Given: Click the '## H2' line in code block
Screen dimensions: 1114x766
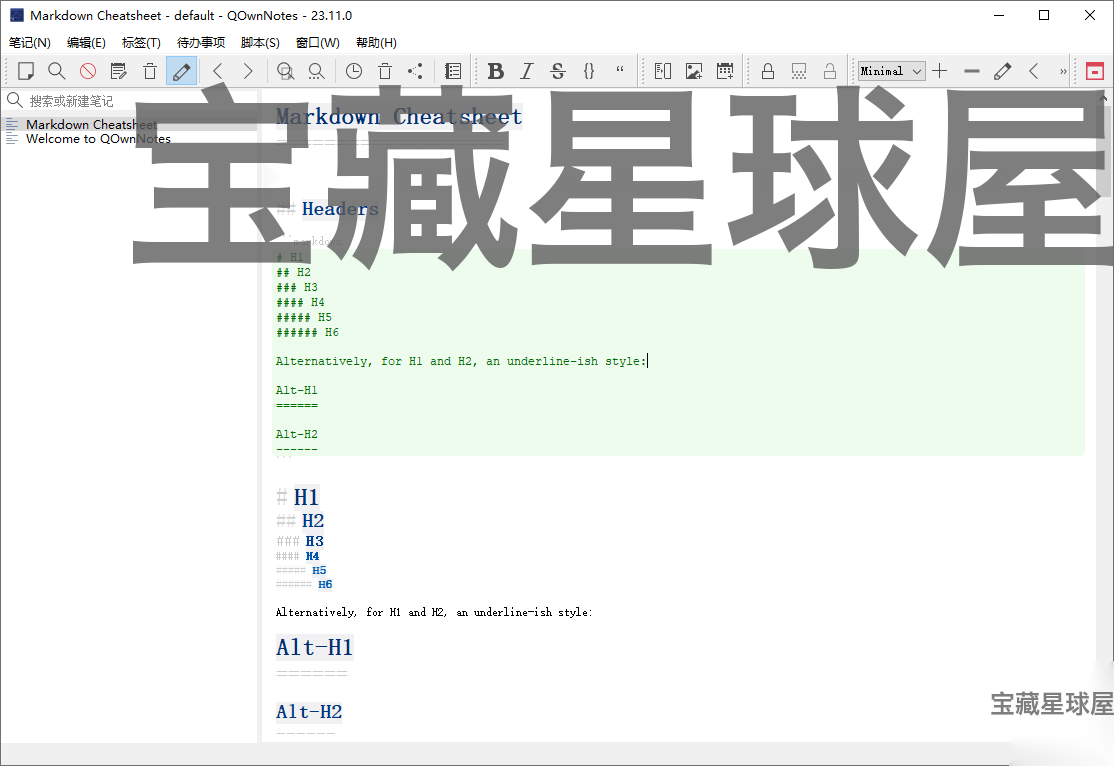Looking at the screenshot, I should point(293,272).
